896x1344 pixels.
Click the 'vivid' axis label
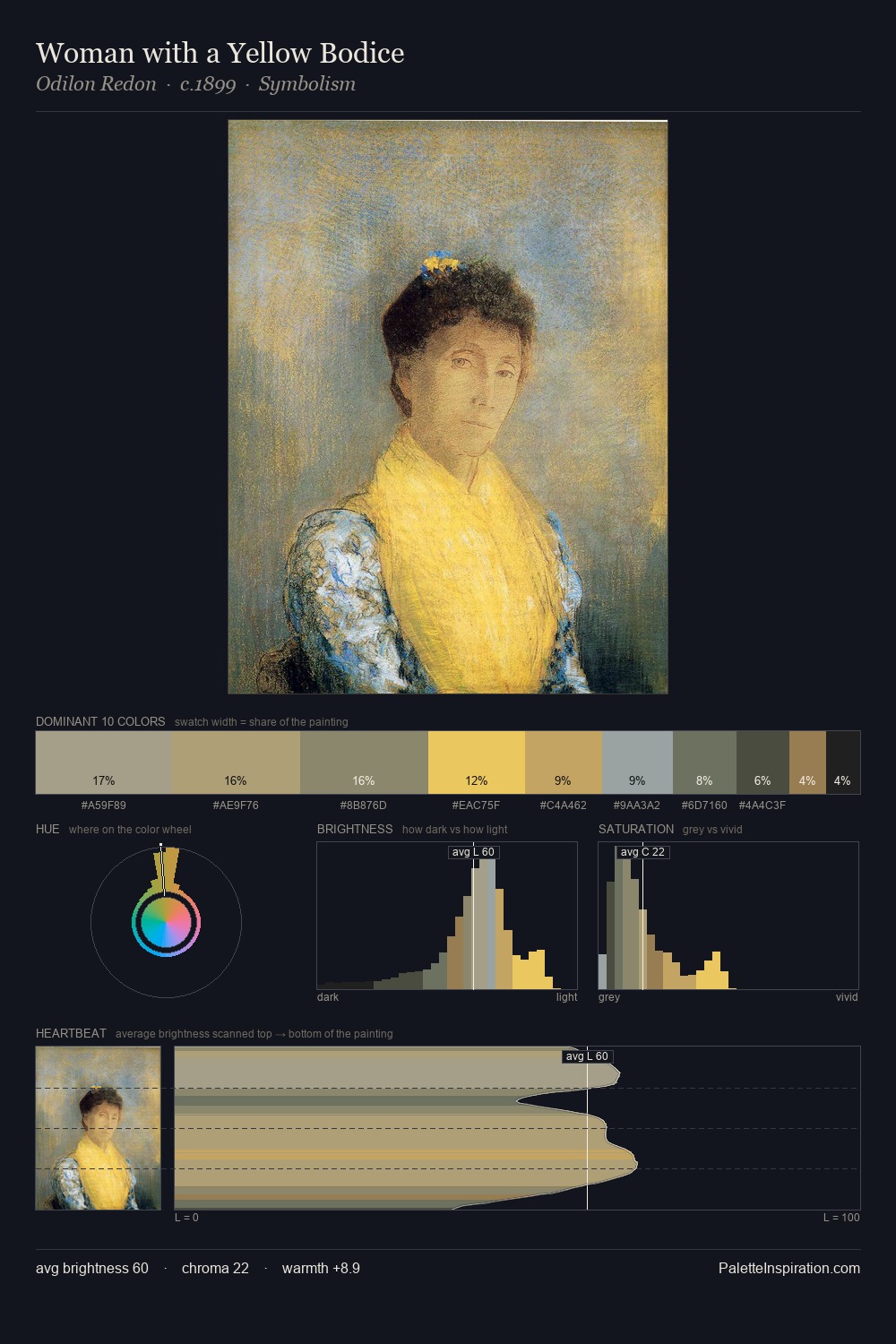pyautogui.click(x=847, y=996)
